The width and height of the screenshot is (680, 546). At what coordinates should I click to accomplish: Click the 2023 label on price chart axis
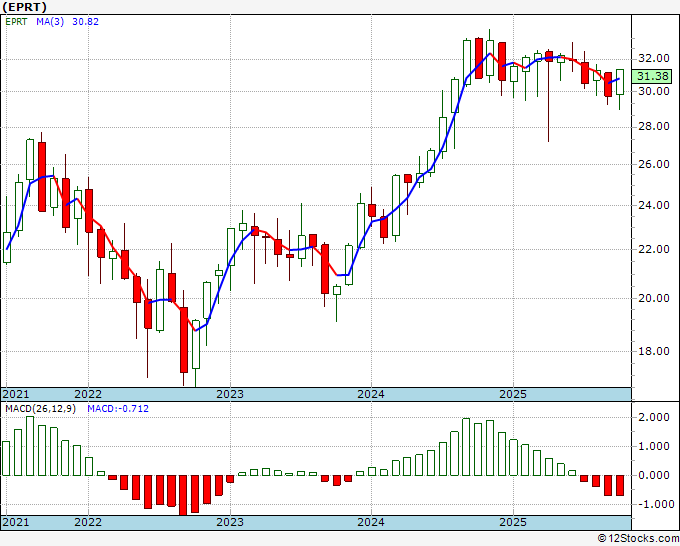230,394
